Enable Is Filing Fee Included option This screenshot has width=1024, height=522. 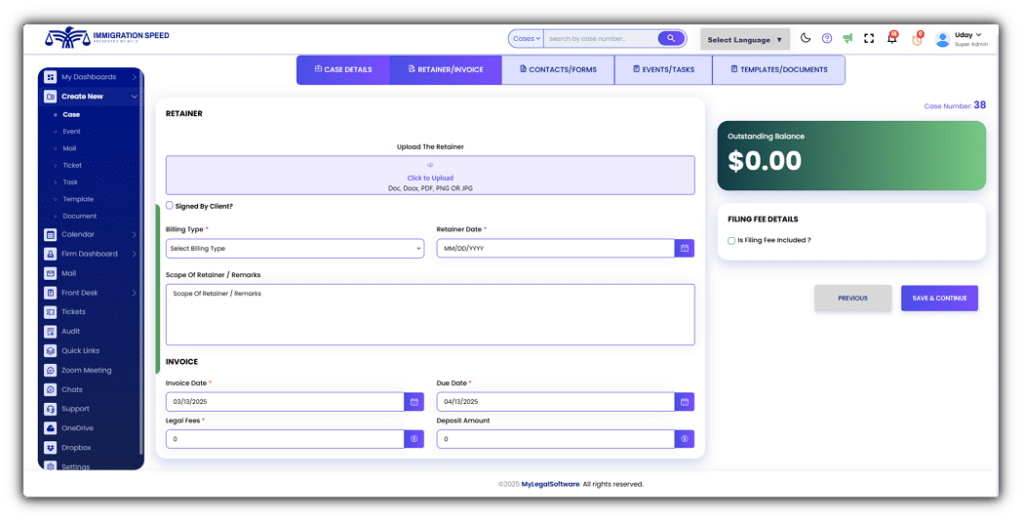coord(731,240)
